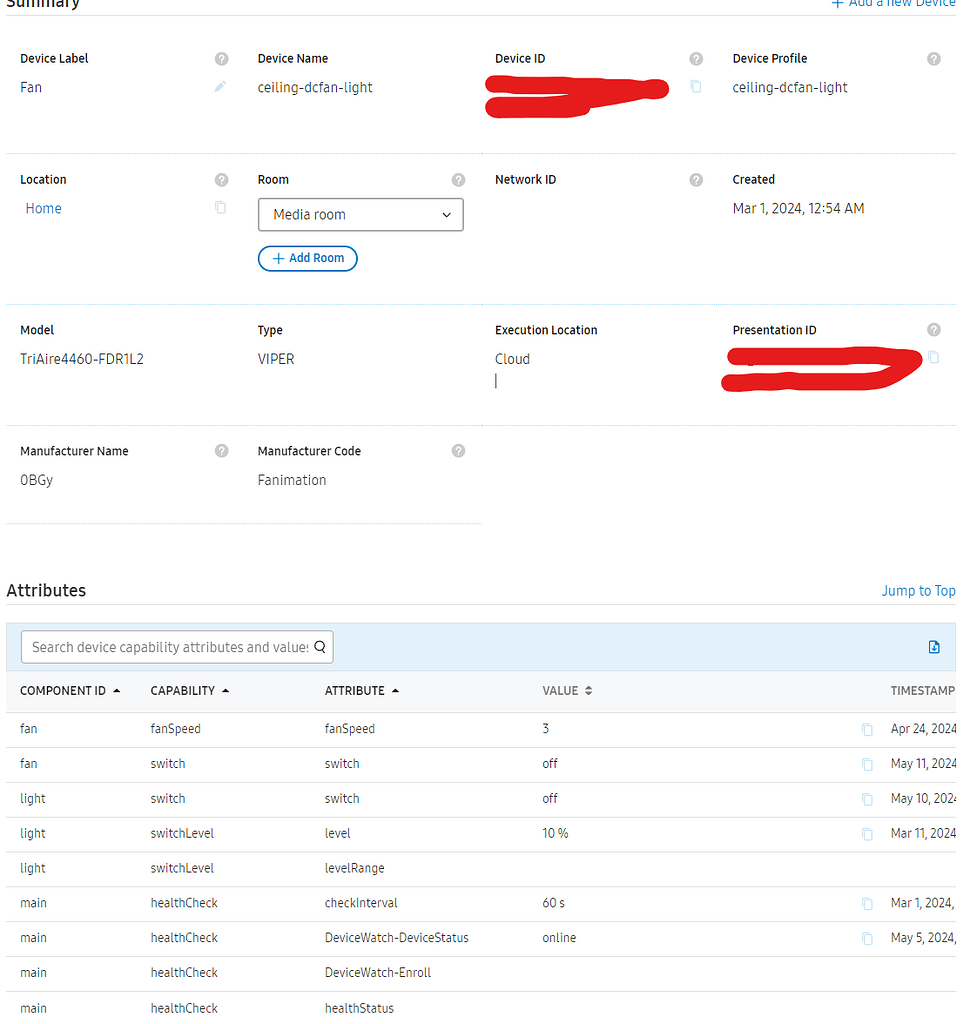Edit the Fan device label via the pencil icon
The width and height of the screenshot is (976, 1024).
point(220,87)
